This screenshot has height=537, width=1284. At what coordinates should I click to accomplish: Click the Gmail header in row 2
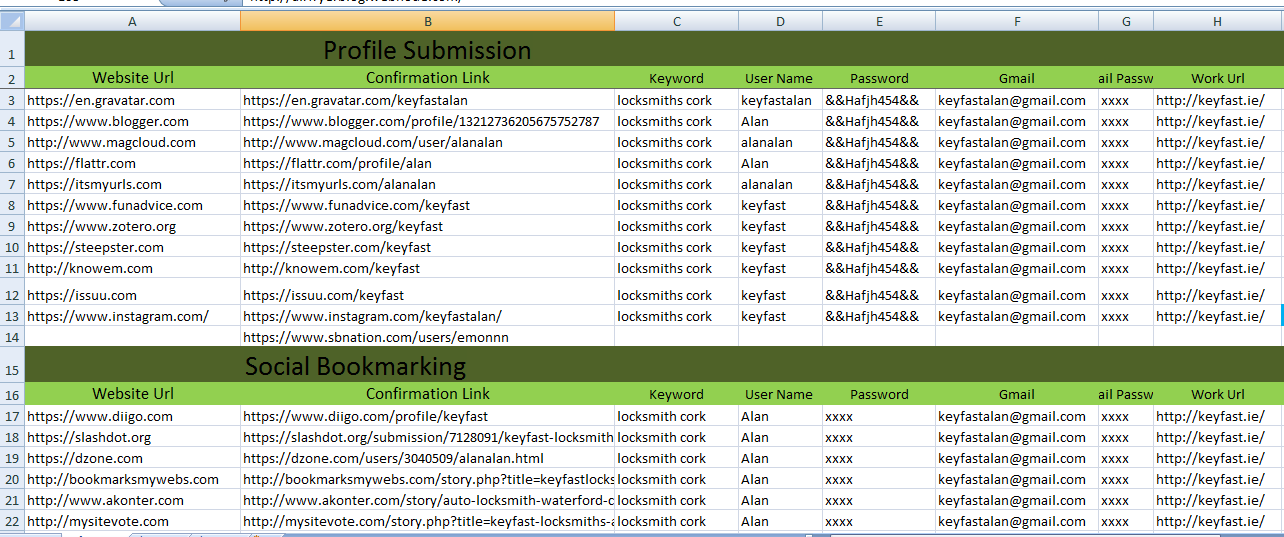point(1017,78)
